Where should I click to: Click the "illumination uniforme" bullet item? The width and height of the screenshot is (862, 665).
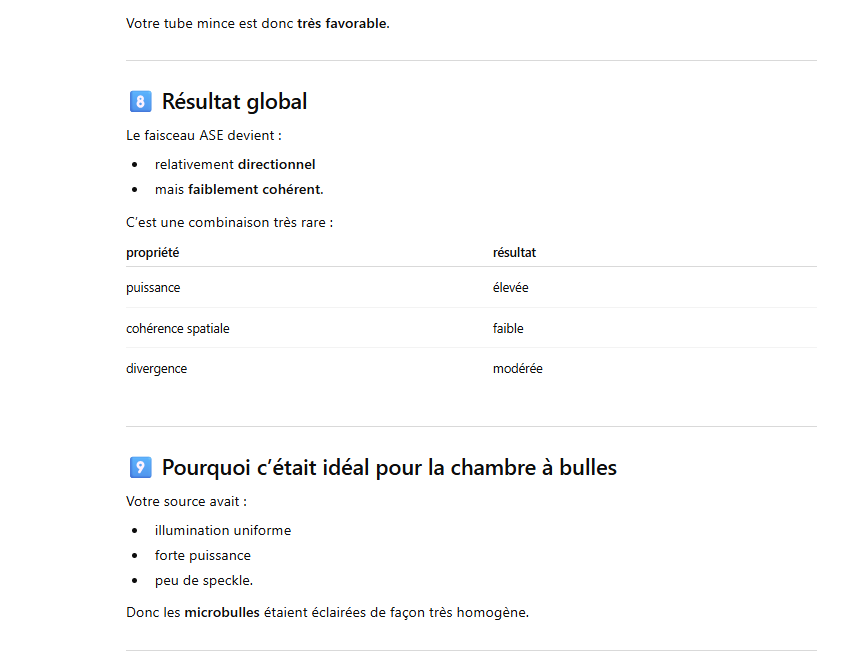222,530
